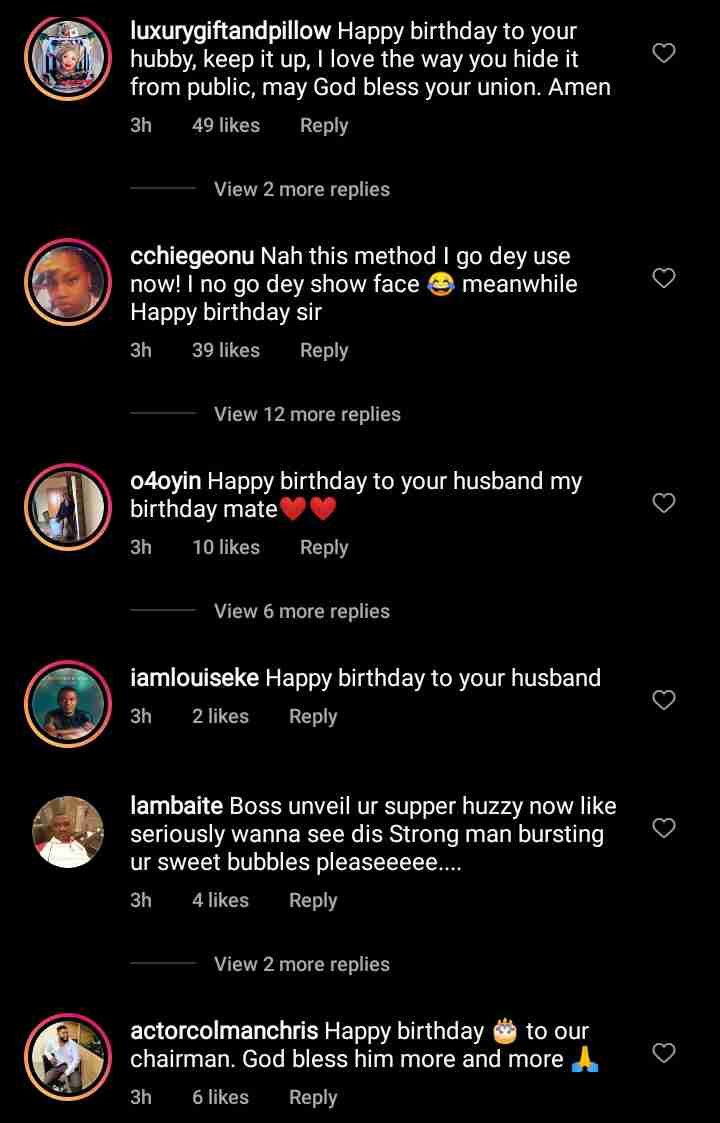Image resolution: width=720 pixels, height=1123 pixels.
Task: View o4oyin's profile picture
Action: [x=68, y=508]
